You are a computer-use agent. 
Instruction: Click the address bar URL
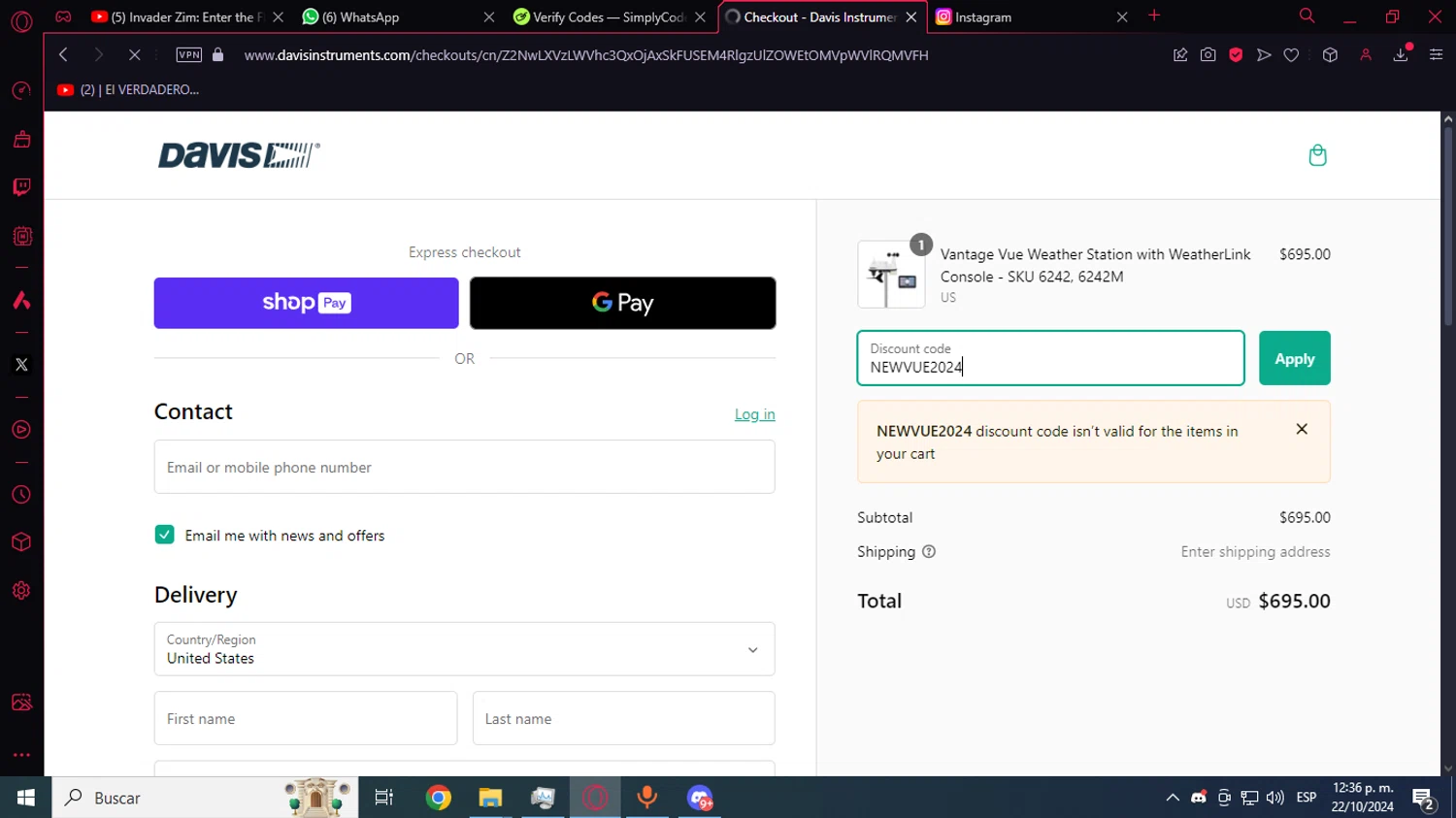click(x=586, y=55)
